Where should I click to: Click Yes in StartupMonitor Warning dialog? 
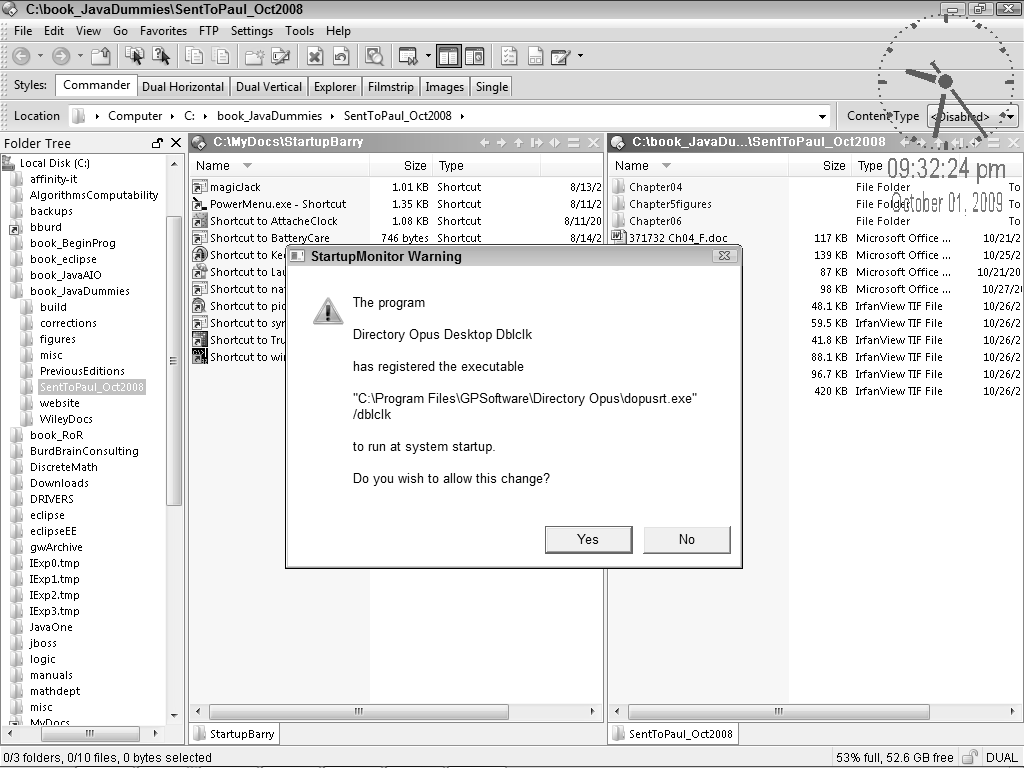click(x=588, y=539)
